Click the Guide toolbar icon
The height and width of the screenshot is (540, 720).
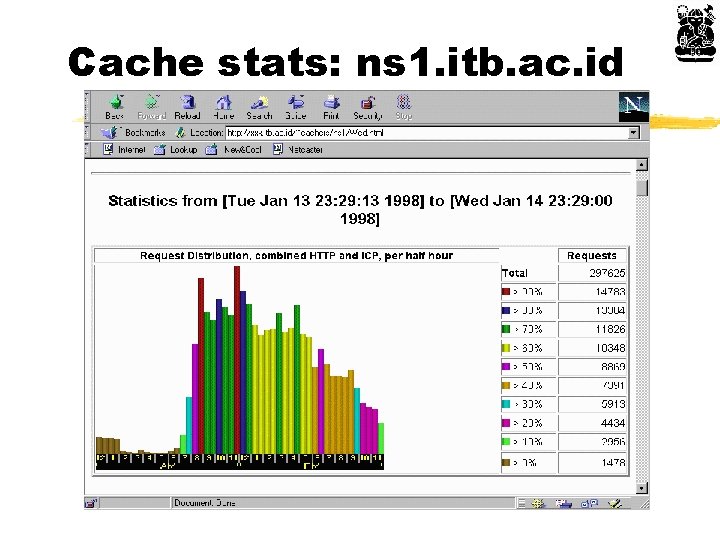[x=296, y=107]
